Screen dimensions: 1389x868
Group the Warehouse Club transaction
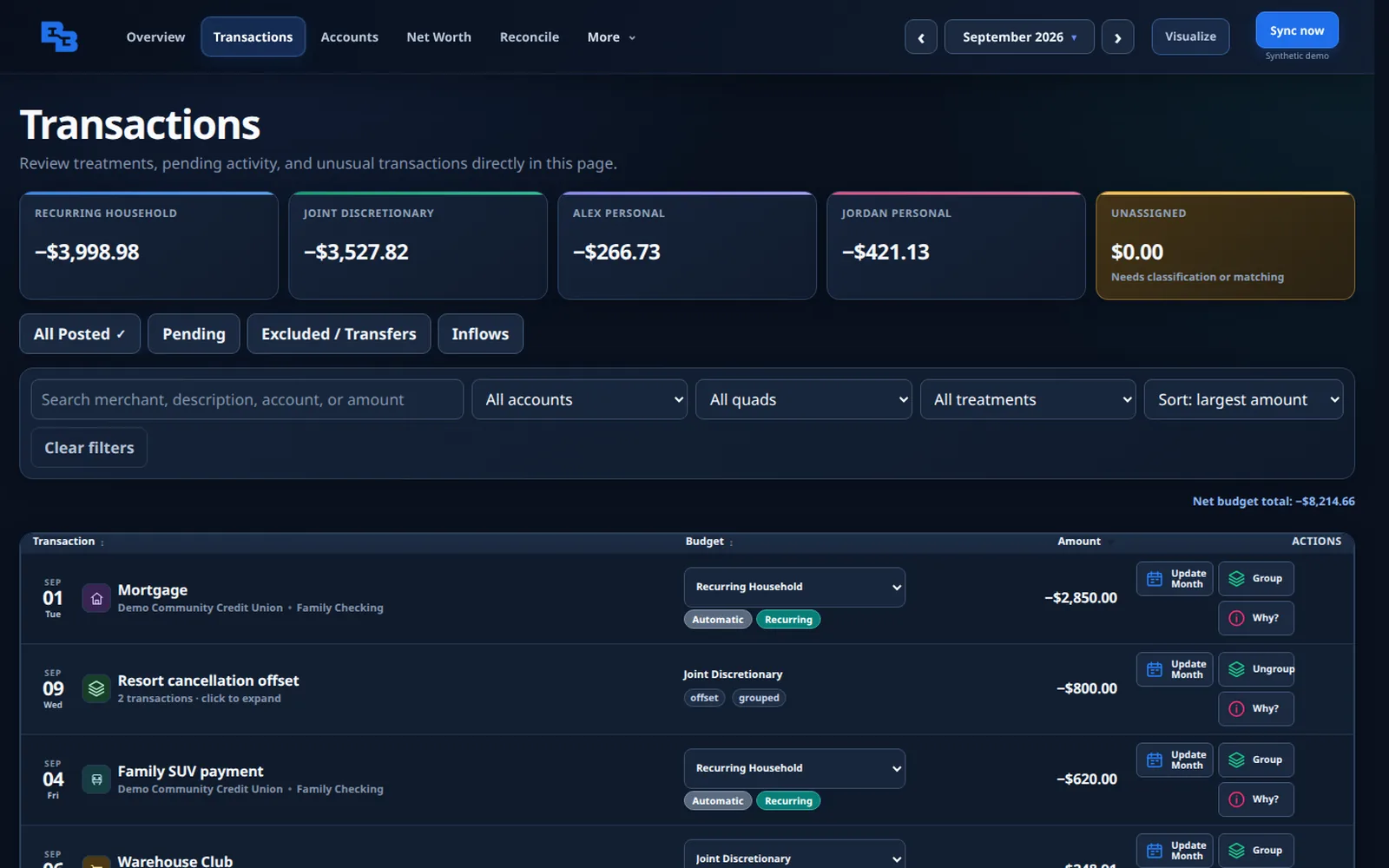[1256, 851]
